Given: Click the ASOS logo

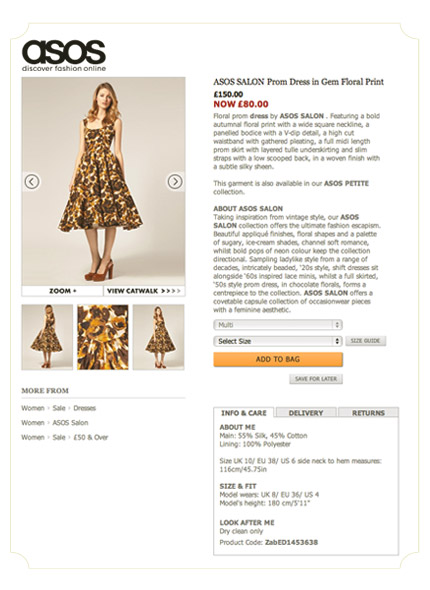Looking at the screenshot, I should pyautogui.click(x=64, y=55).
